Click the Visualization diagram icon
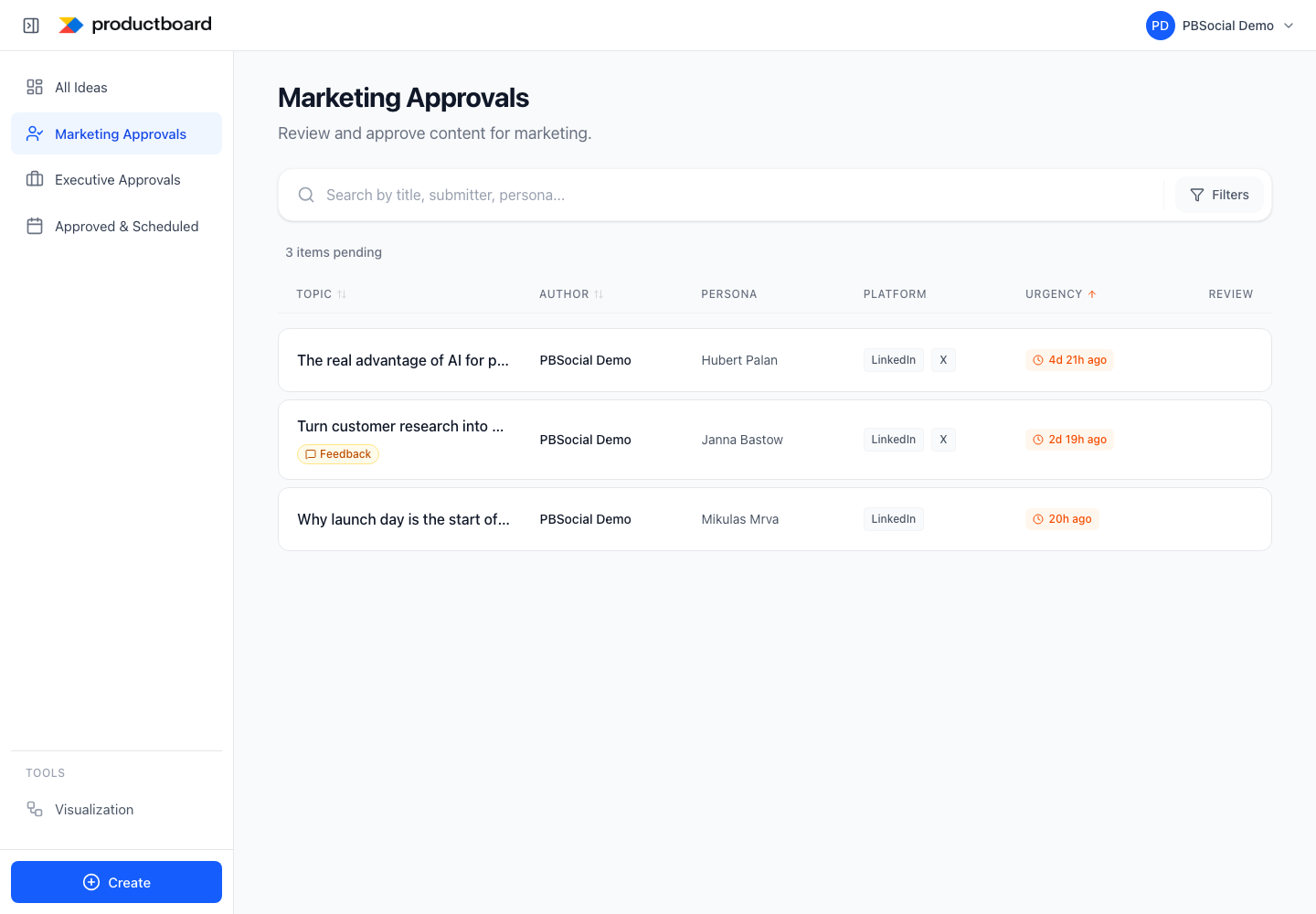Image resolution: width=1316 pixels, height=914 pixels. (35, 809)
